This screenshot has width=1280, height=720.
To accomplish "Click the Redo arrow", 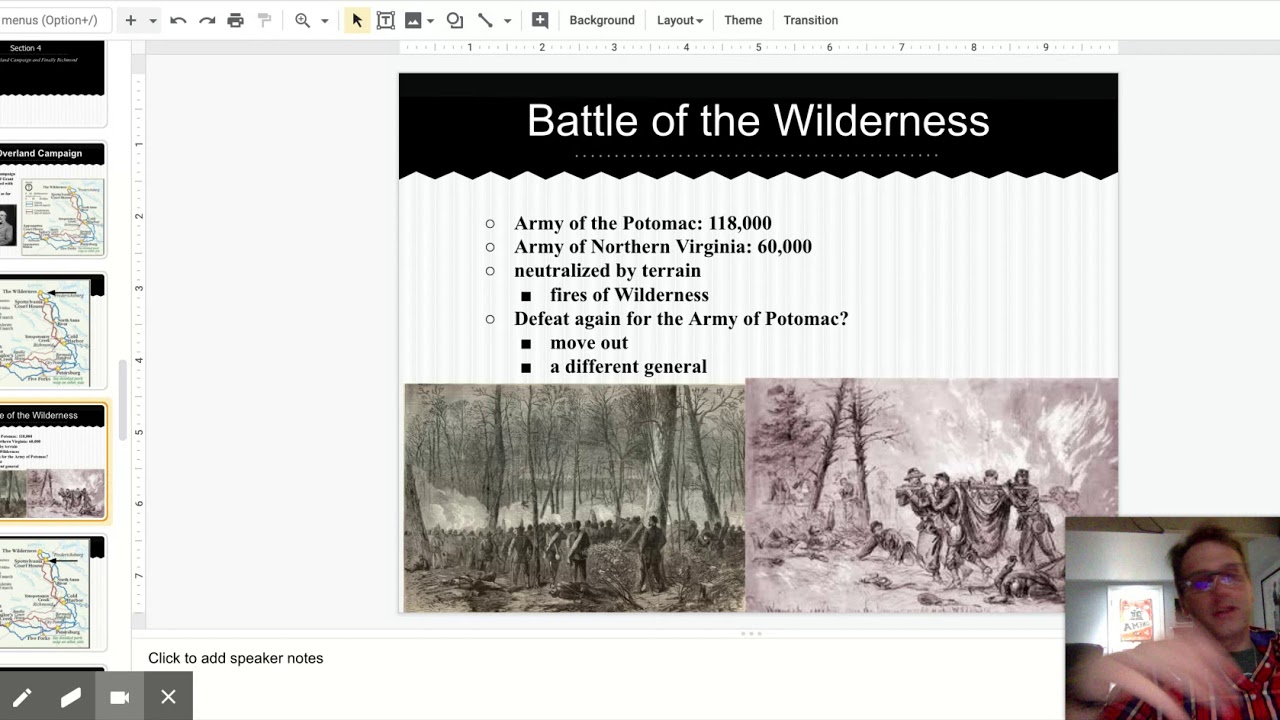I will (x=207, y=20).
